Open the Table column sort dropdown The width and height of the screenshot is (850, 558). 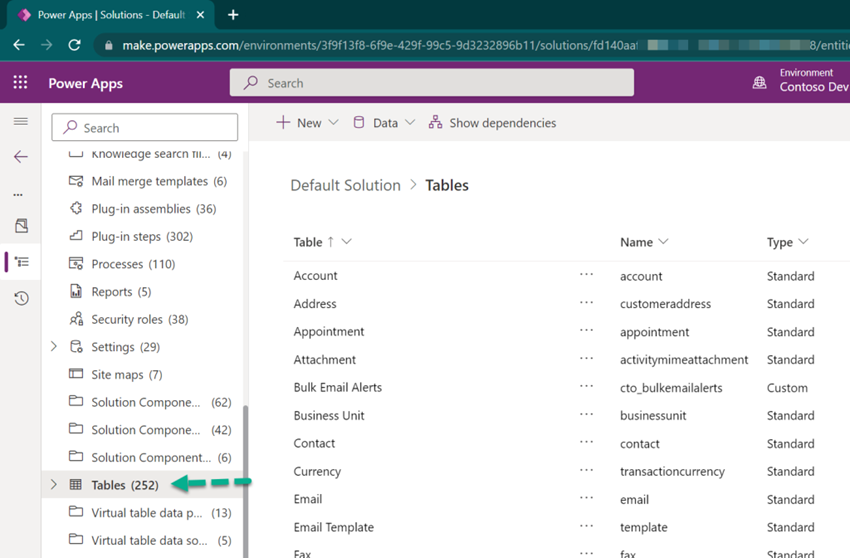click(347, 242)
